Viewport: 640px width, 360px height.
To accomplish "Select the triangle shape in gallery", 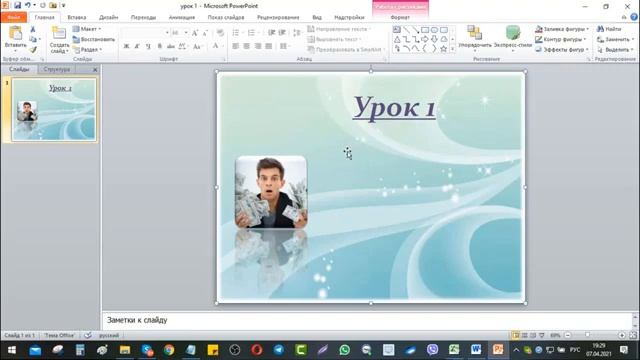I will coord(397,39).
